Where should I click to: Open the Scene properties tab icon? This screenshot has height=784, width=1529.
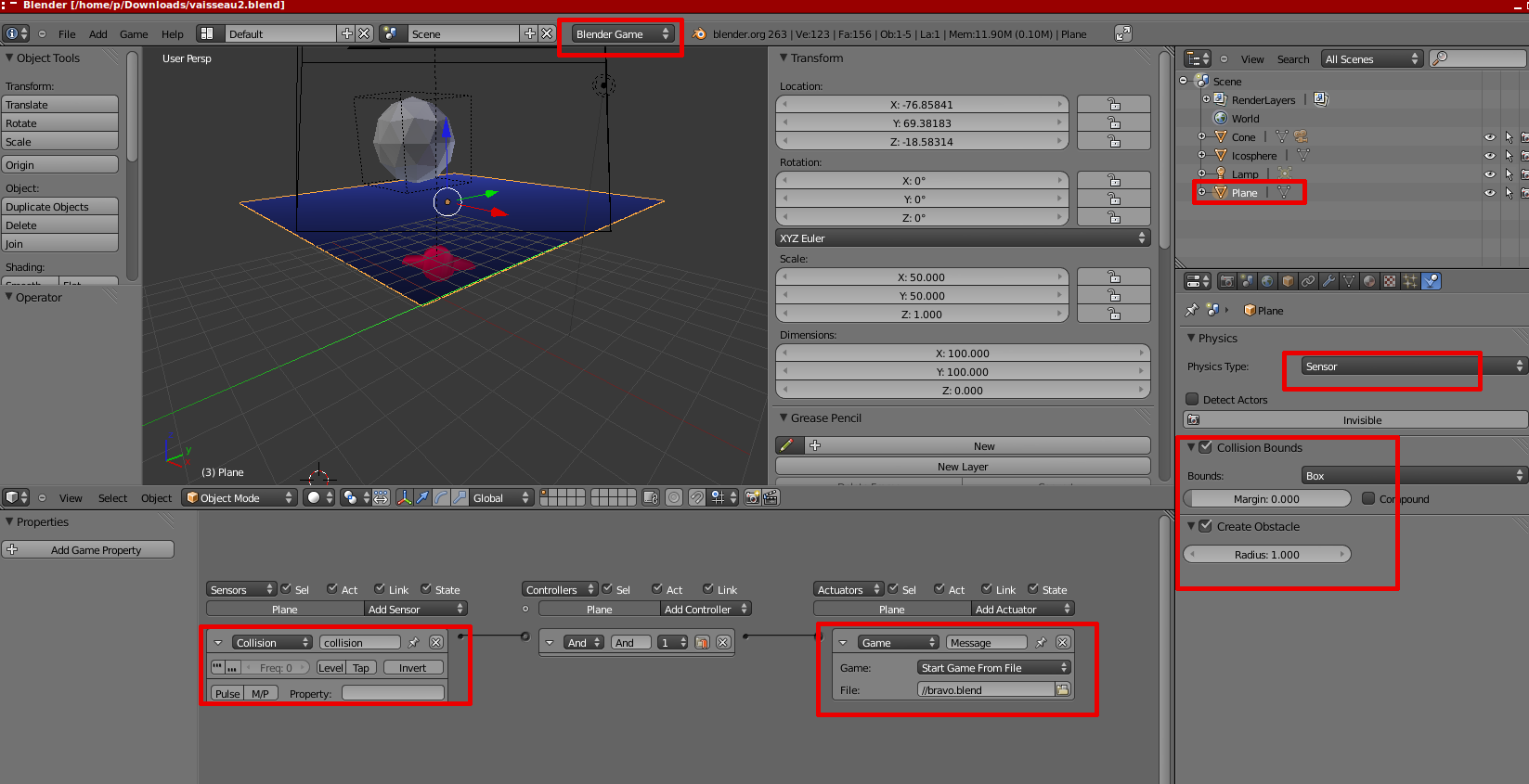click(1247, 281)
